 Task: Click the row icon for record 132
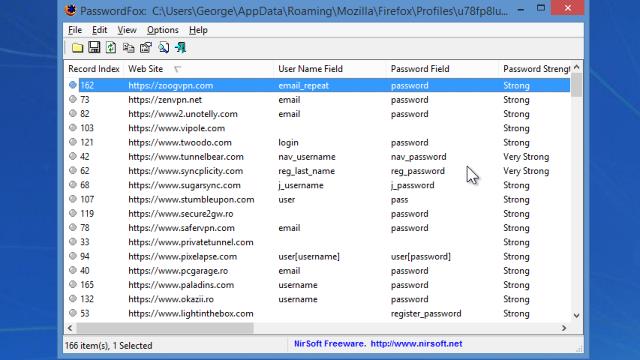coord(73,299)
